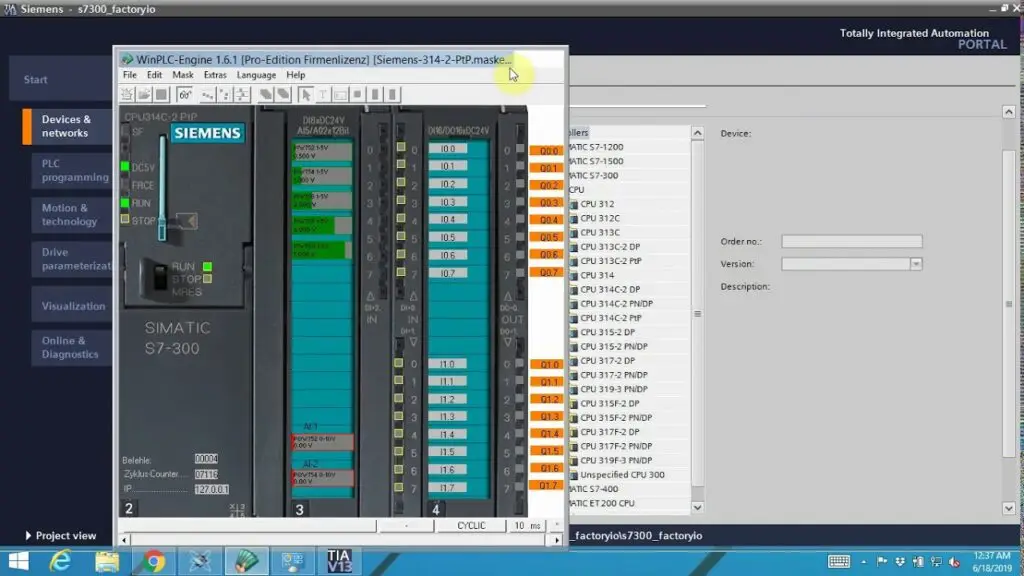This screenshot has height=576, width=1024.
Task: Open the Language menu
Action: [x=256, y=75]
